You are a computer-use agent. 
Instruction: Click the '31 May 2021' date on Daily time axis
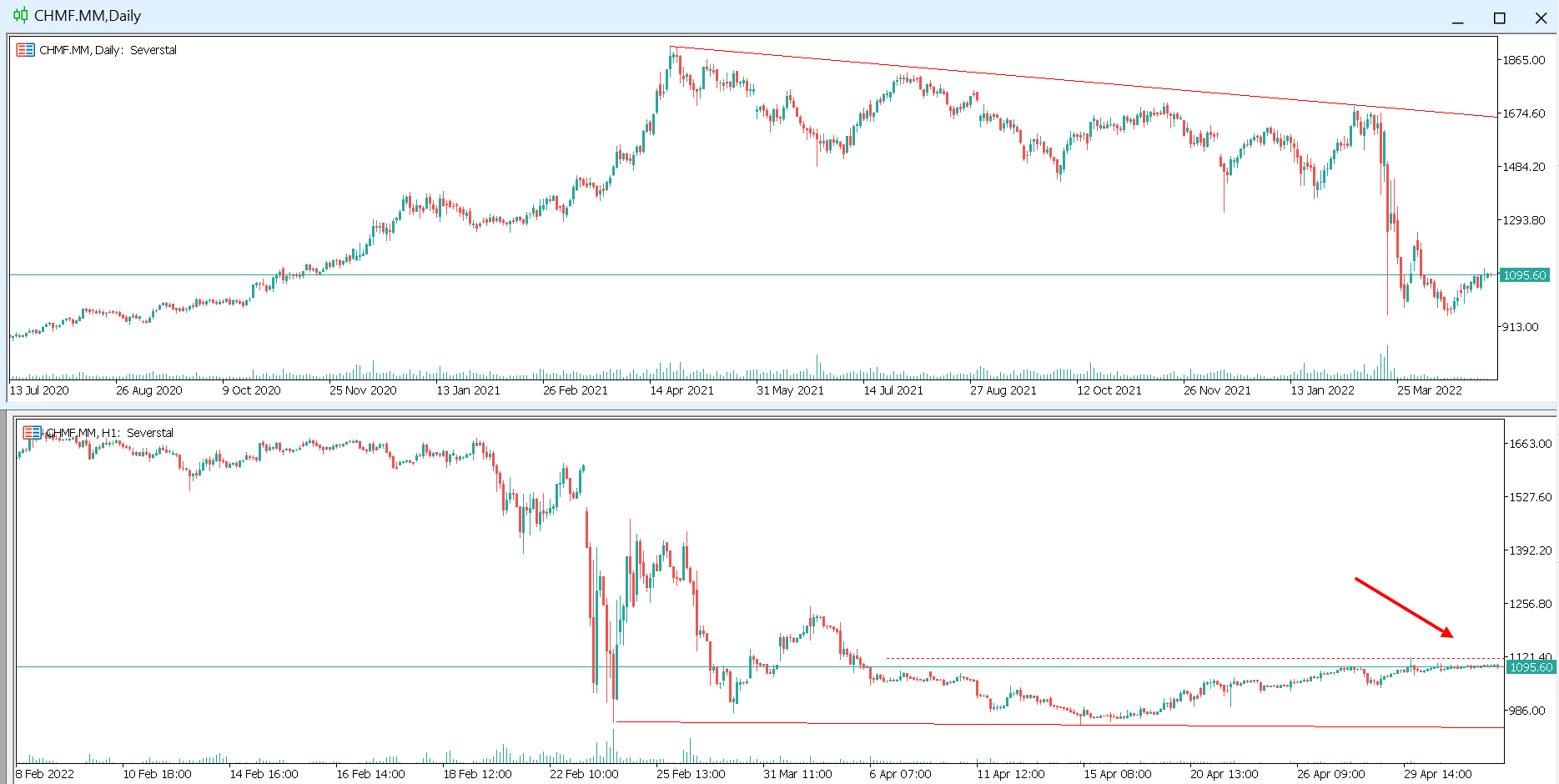click(790, 390)
